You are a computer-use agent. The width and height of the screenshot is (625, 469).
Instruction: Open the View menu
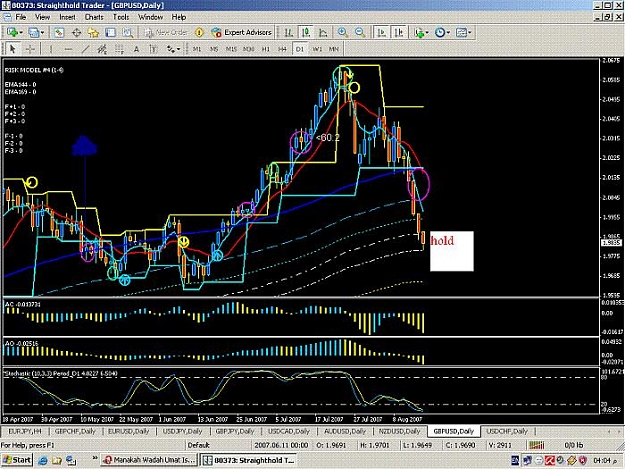click(42, 17)
